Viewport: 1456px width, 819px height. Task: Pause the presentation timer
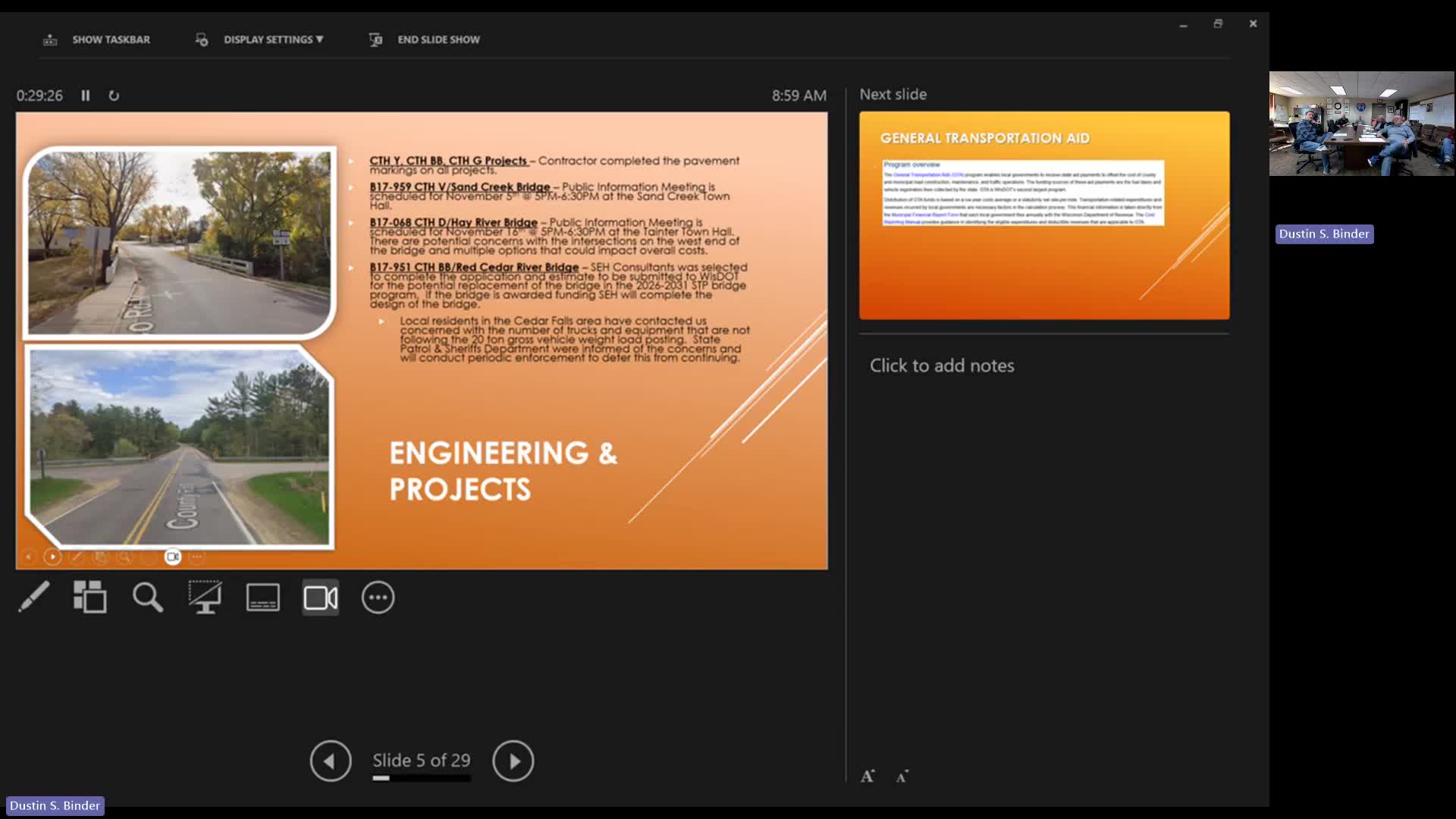(x=86, y=96)
